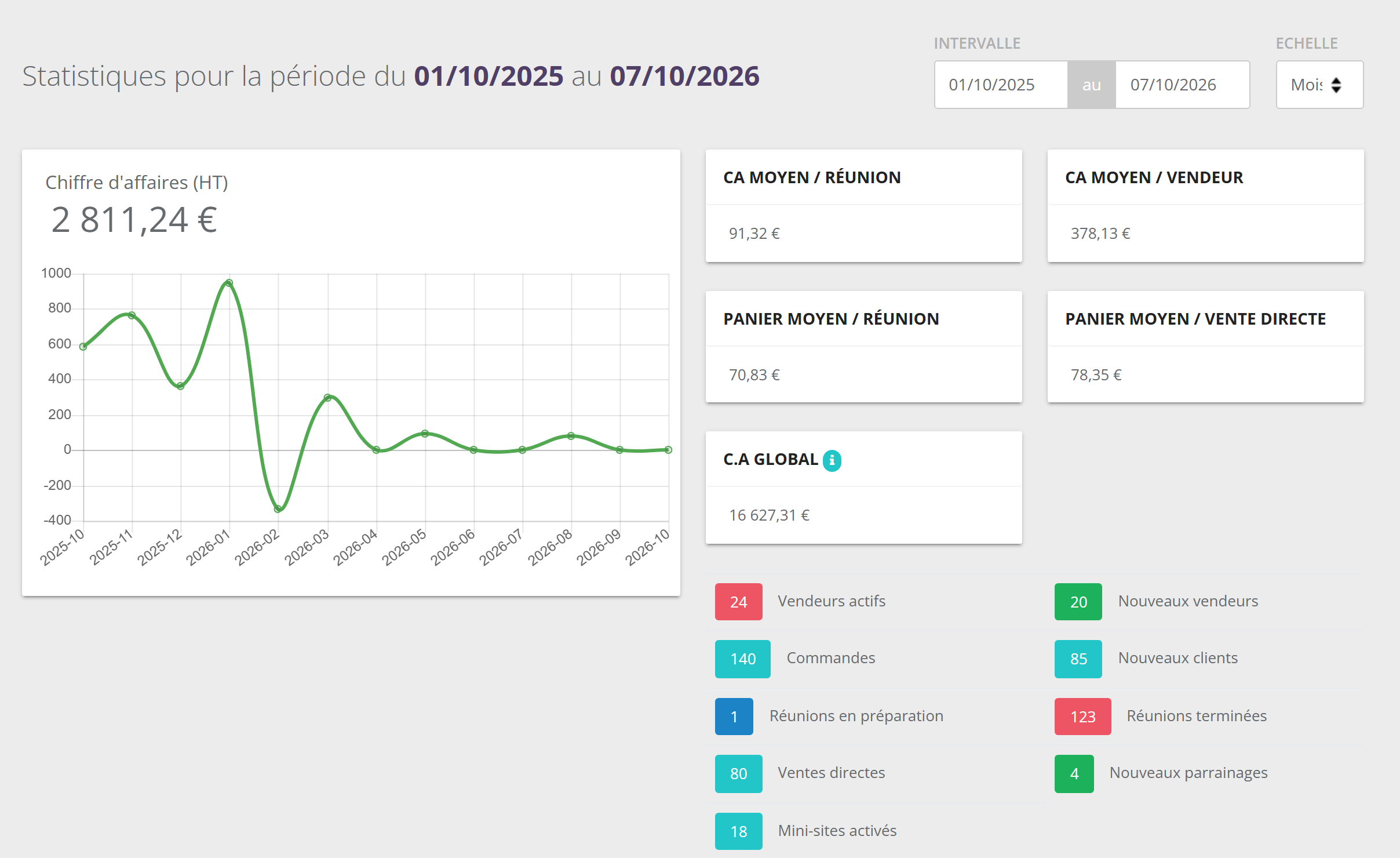Click the 20 Nouveaux vendeurs badge
The image size is (1400, 858).
1078,602
